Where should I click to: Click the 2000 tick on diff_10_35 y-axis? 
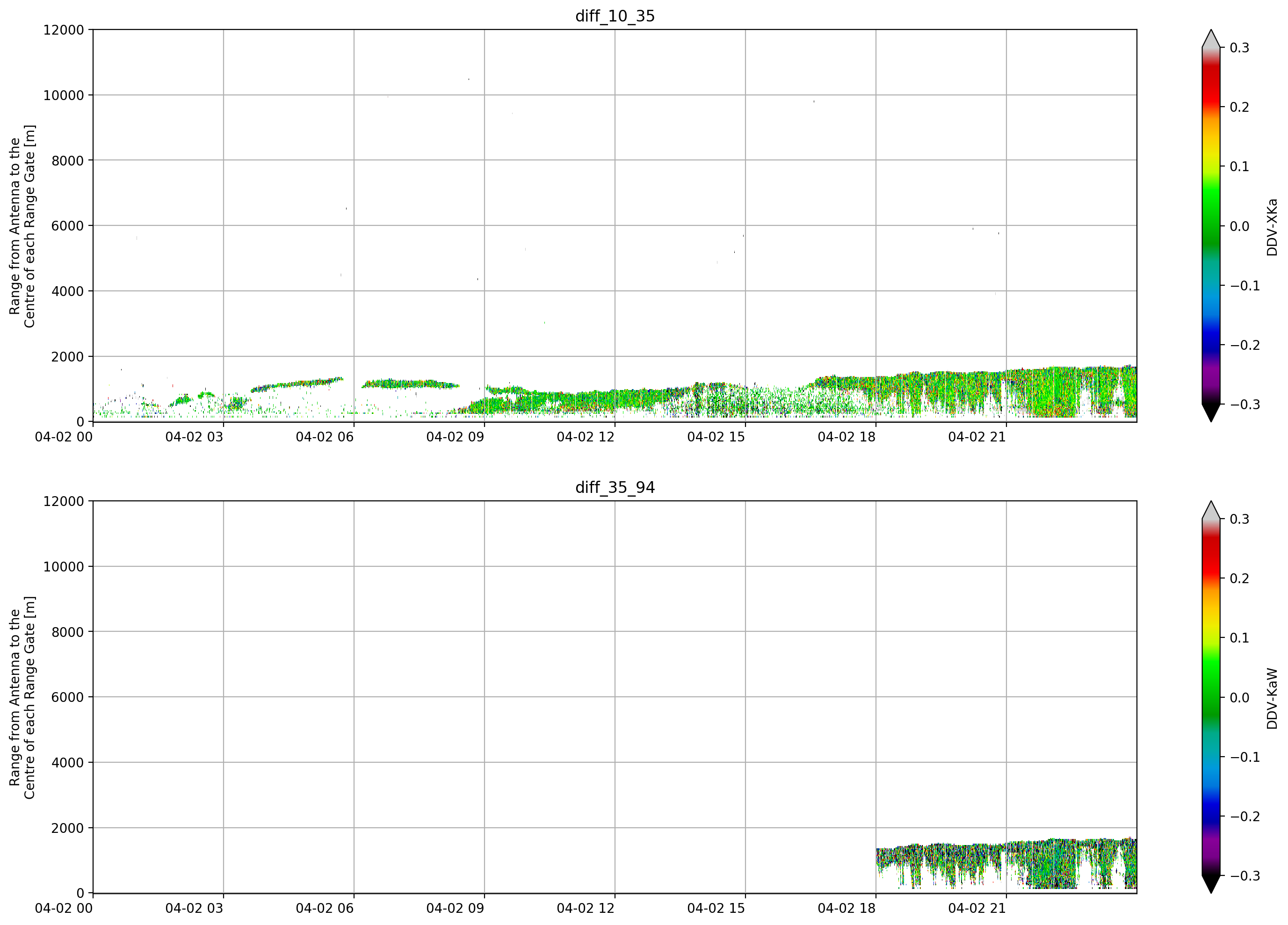tap(67, 357)
